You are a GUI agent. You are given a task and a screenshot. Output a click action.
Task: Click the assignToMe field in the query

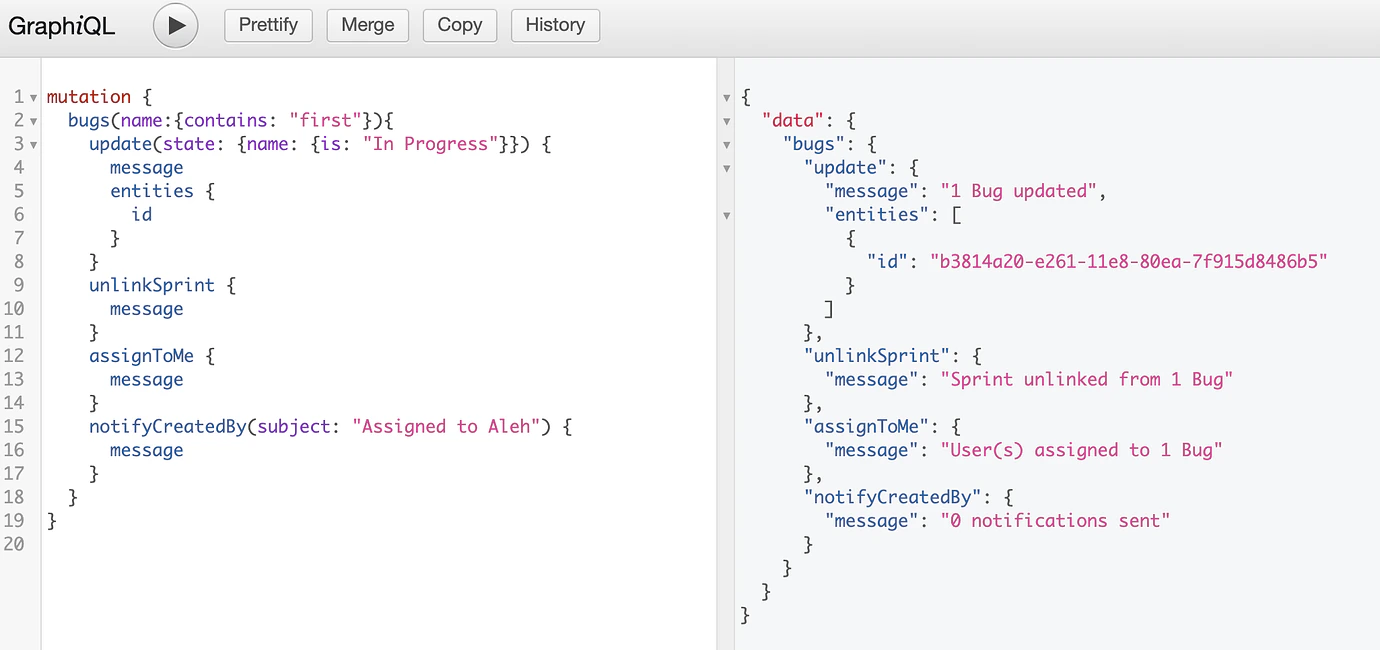(141, 356)
